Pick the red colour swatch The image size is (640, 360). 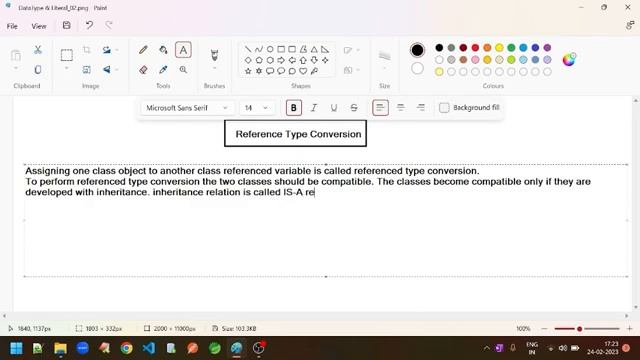[x=475, y=48]
